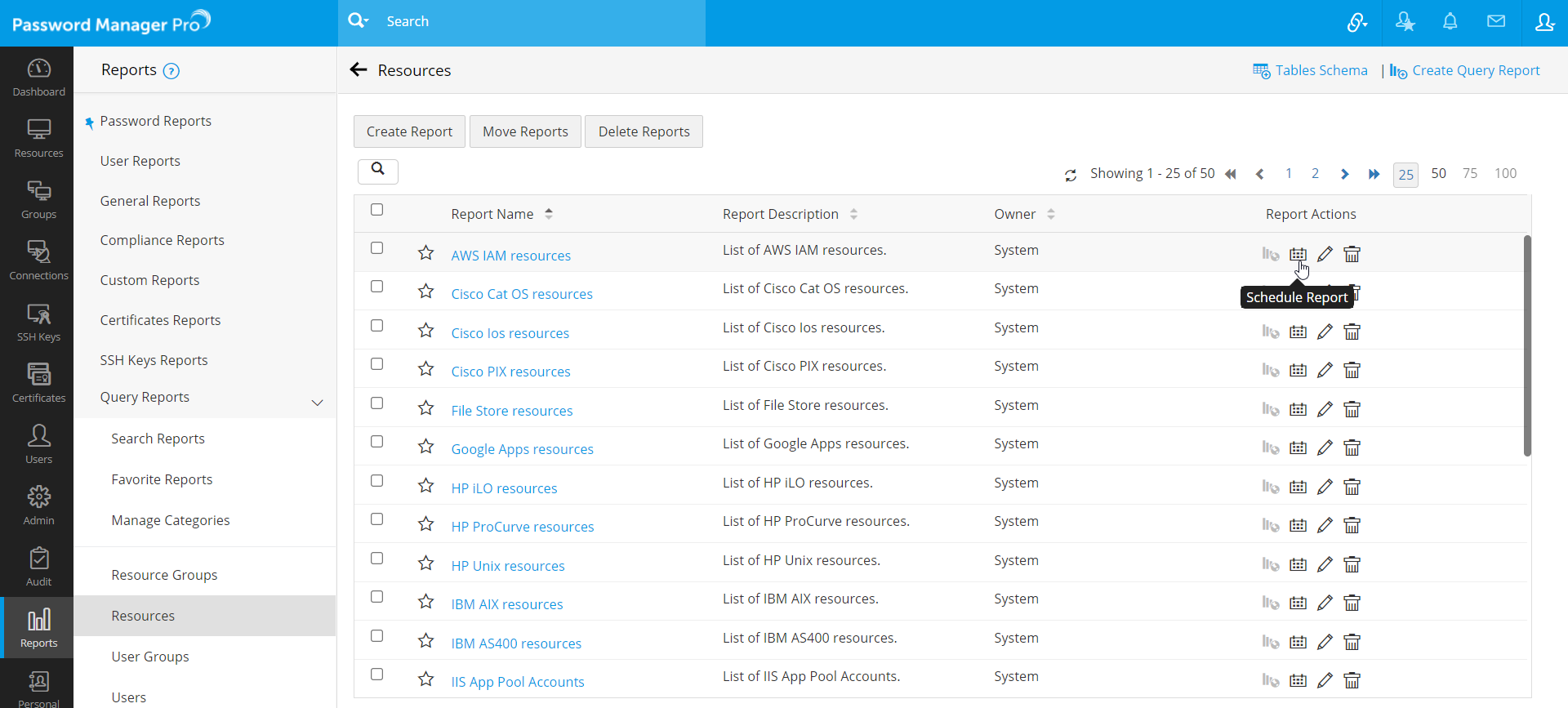Click the back arrow next to Resources heading
The height and width of the screenshot is (708, 1568).
[x=359, y=70]
